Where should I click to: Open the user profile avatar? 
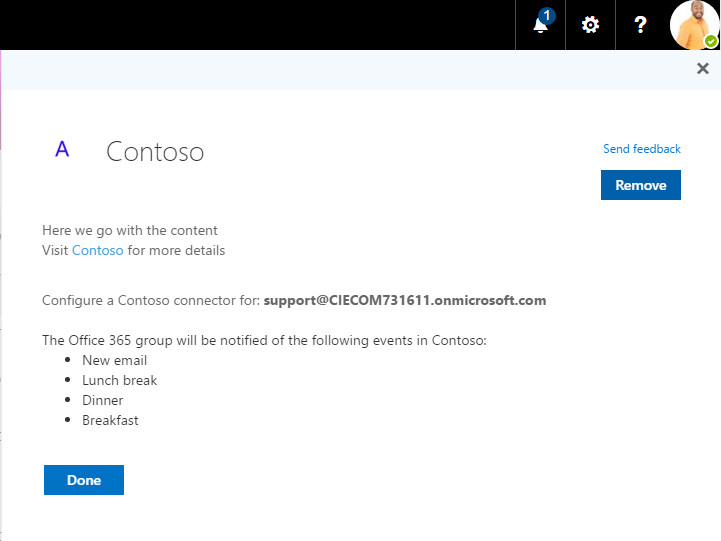coord(694,25)
